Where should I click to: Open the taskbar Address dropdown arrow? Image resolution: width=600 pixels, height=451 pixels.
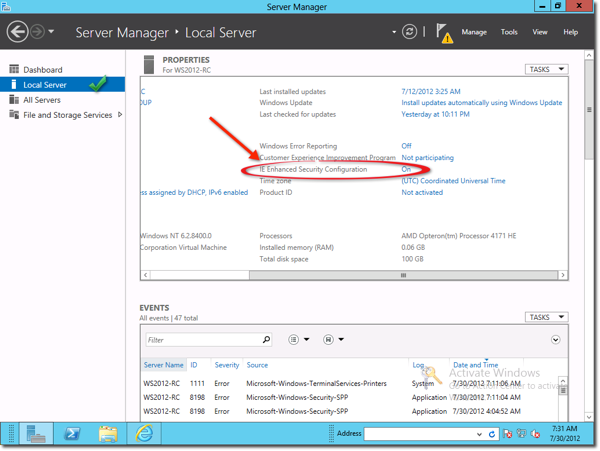[479, 434]
